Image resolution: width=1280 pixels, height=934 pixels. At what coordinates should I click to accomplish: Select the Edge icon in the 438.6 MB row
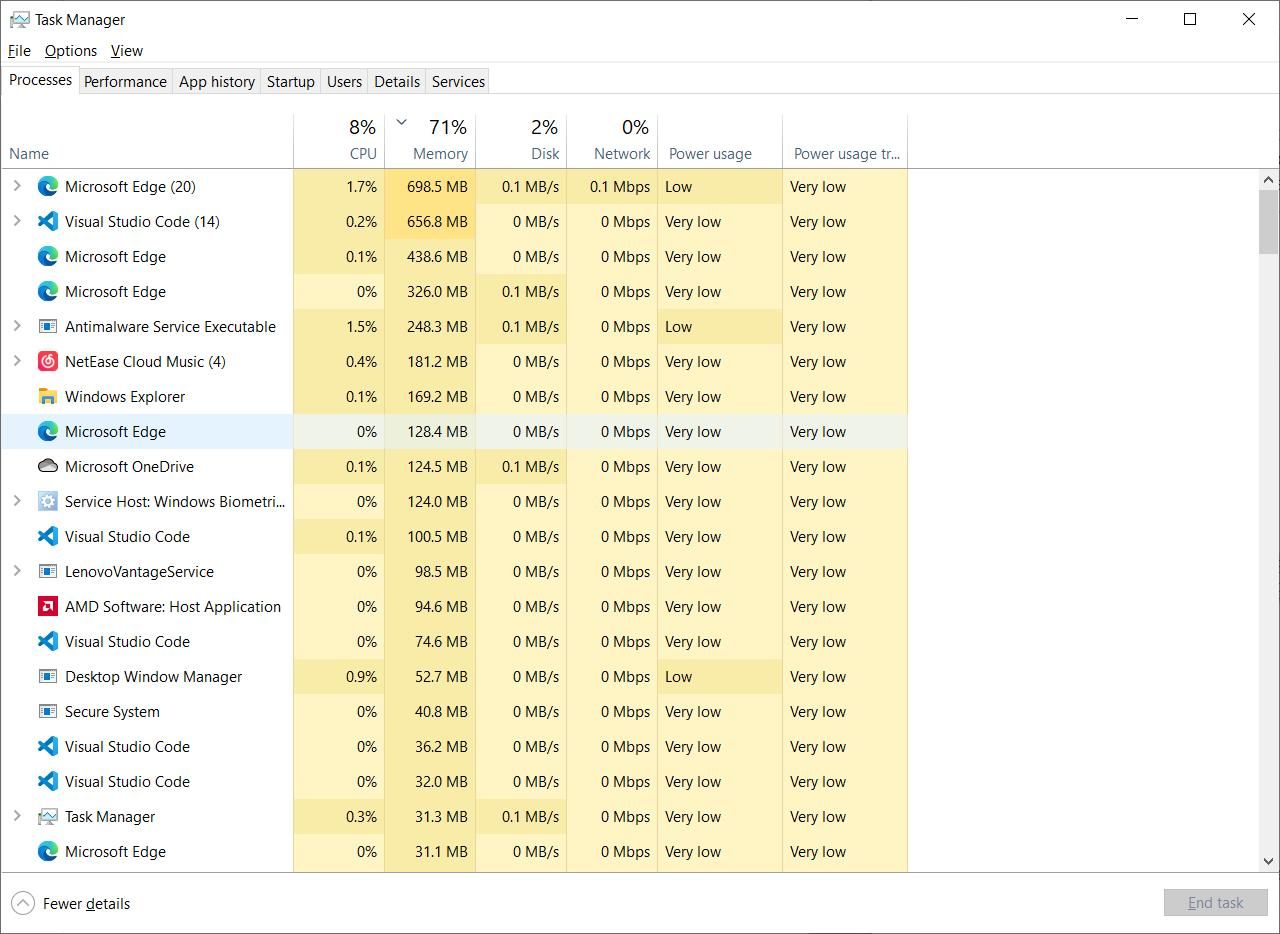[x=47, y=256]
